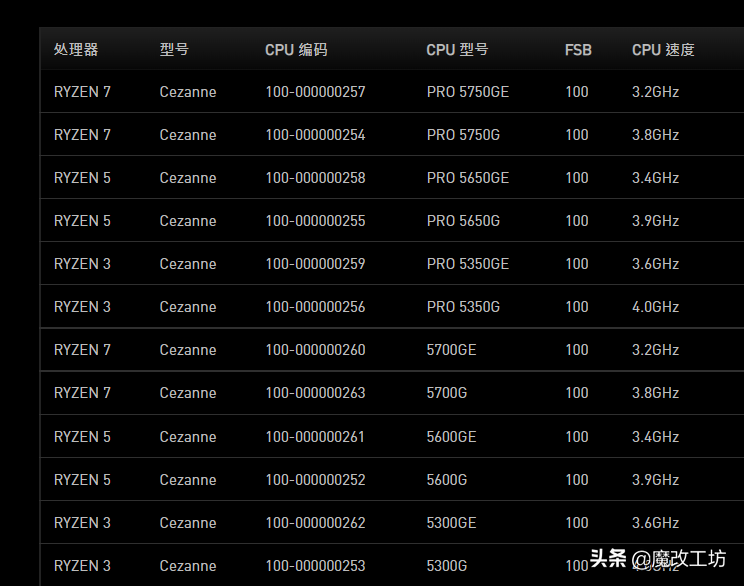Select CPU code 100-000000256

(316, 307)
